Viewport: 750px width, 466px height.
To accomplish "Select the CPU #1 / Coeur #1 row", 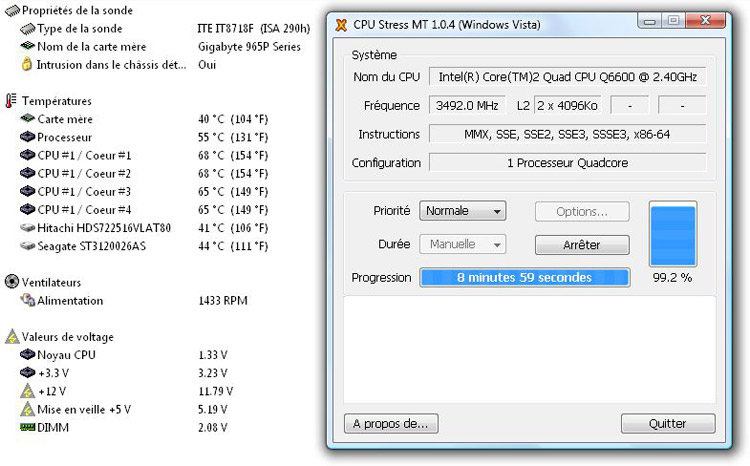I will click(x=85, y=155).
